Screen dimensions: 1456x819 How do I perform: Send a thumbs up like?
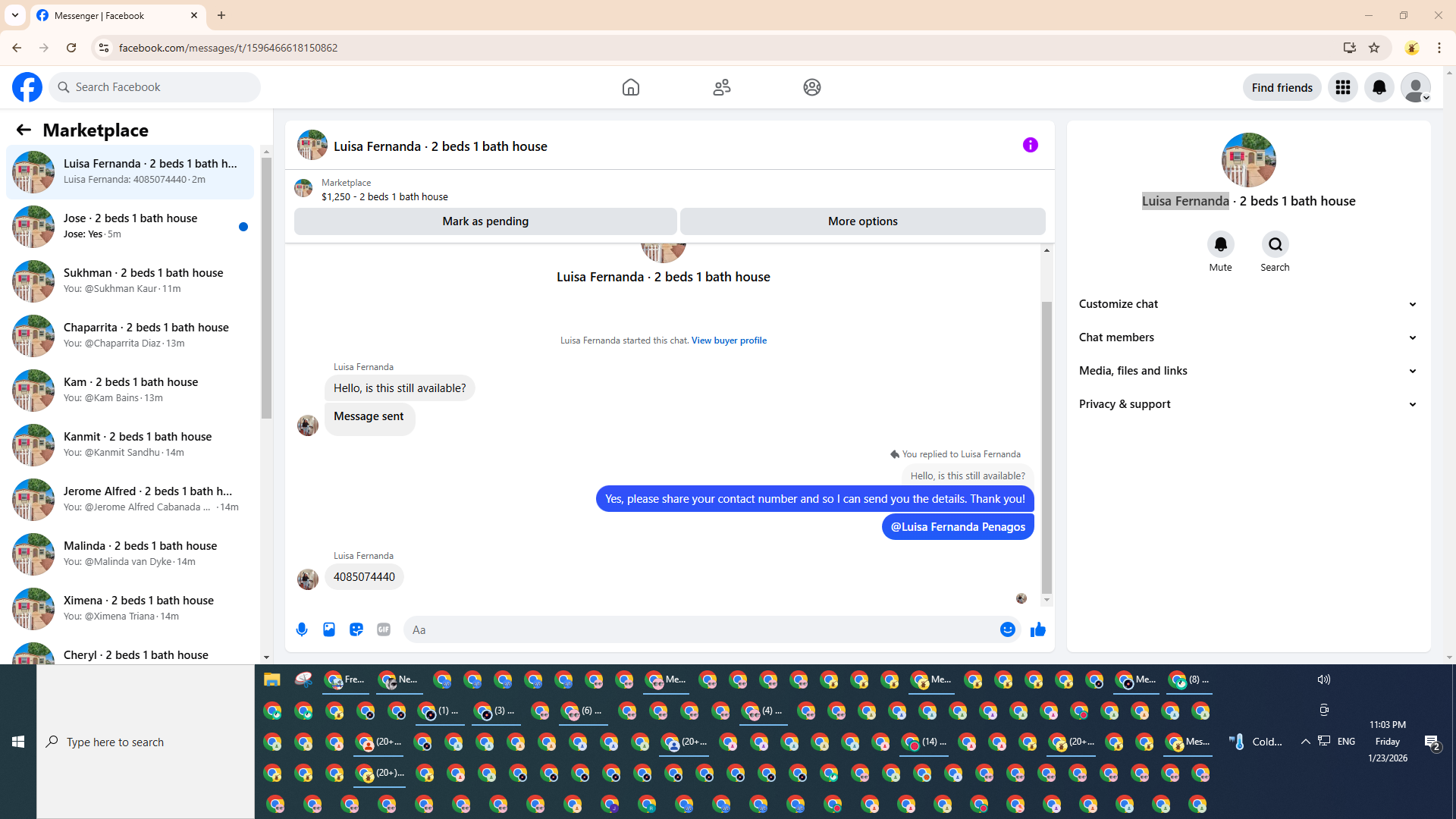click(1037, 629)
